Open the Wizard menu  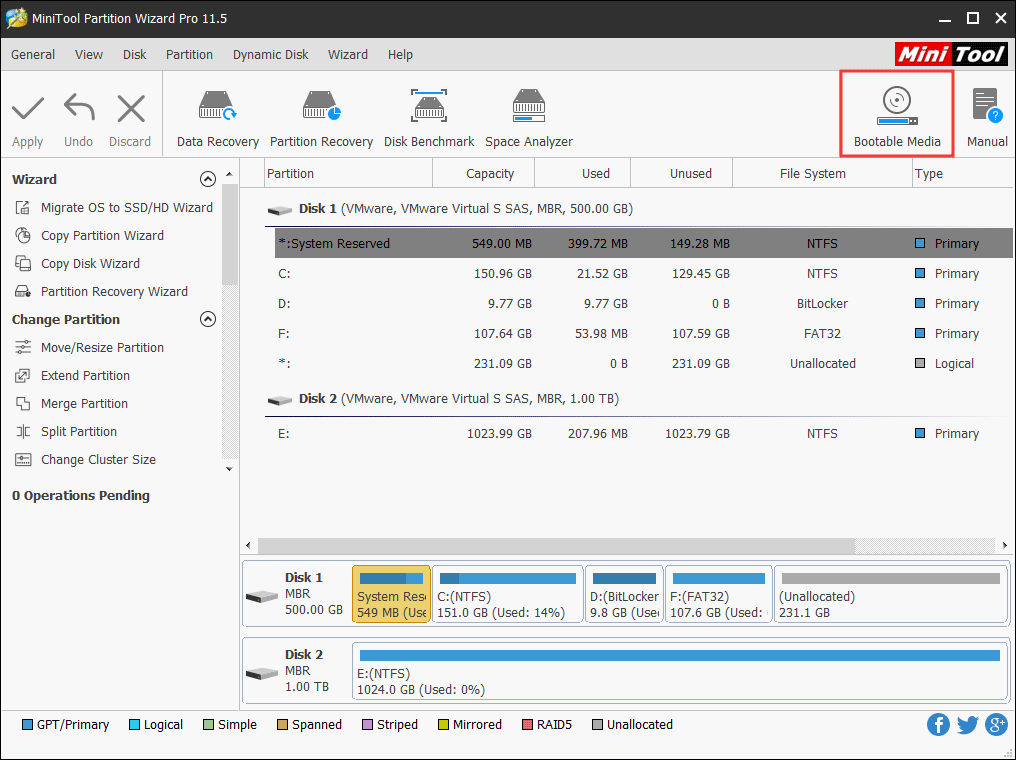pos(348,54)
